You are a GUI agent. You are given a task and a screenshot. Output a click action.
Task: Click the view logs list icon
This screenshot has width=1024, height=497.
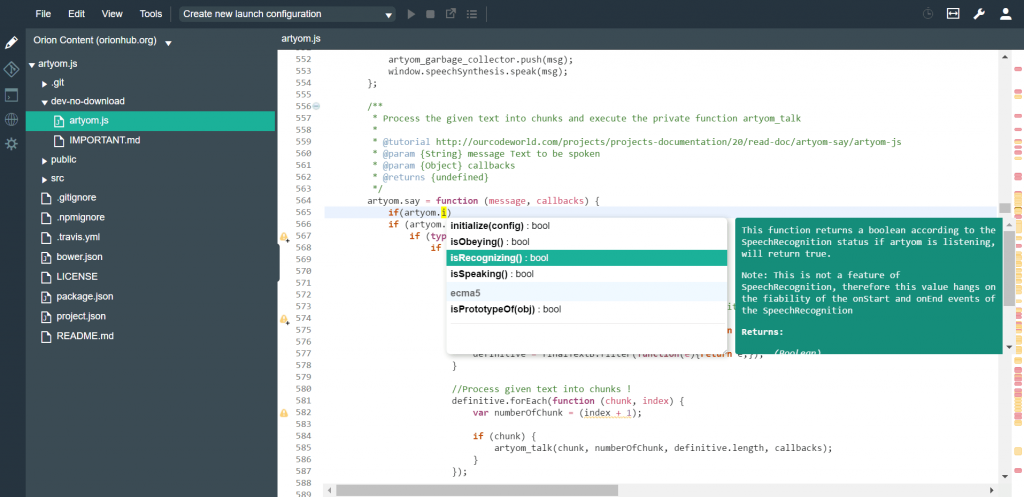[x=472, y=14]
